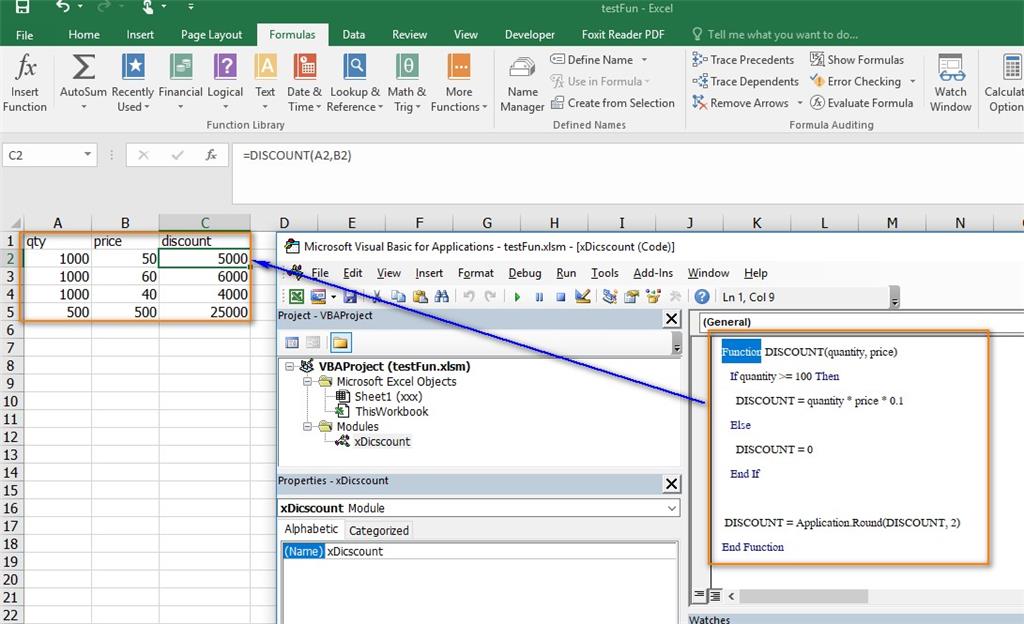Collapse the VBAProject (testFun.xlsm) tree node
This screenshot has width=1024, height=624.
point(290,366)
